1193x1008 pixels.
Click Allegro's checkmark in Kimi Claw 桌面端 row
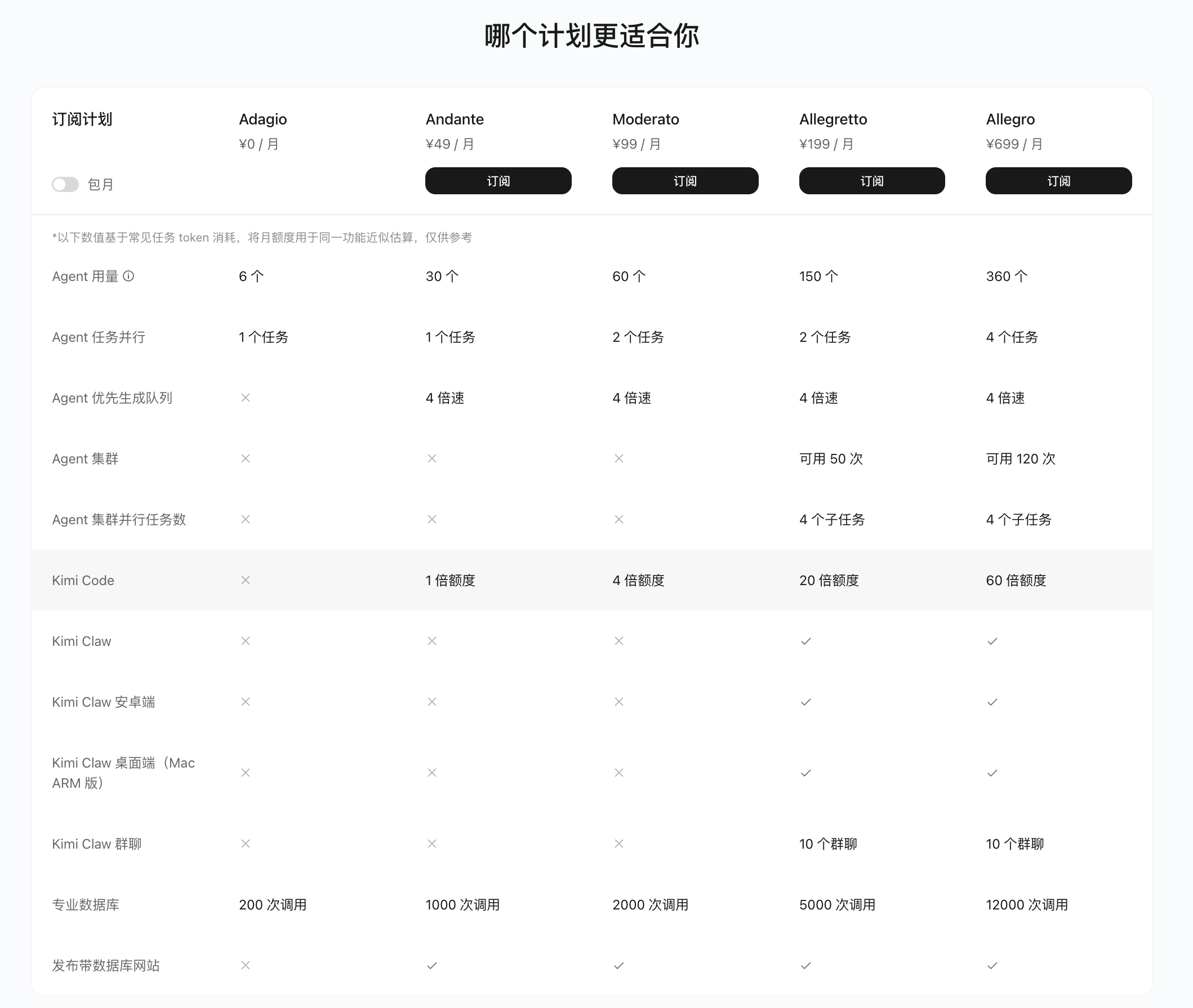pos(992,773)
